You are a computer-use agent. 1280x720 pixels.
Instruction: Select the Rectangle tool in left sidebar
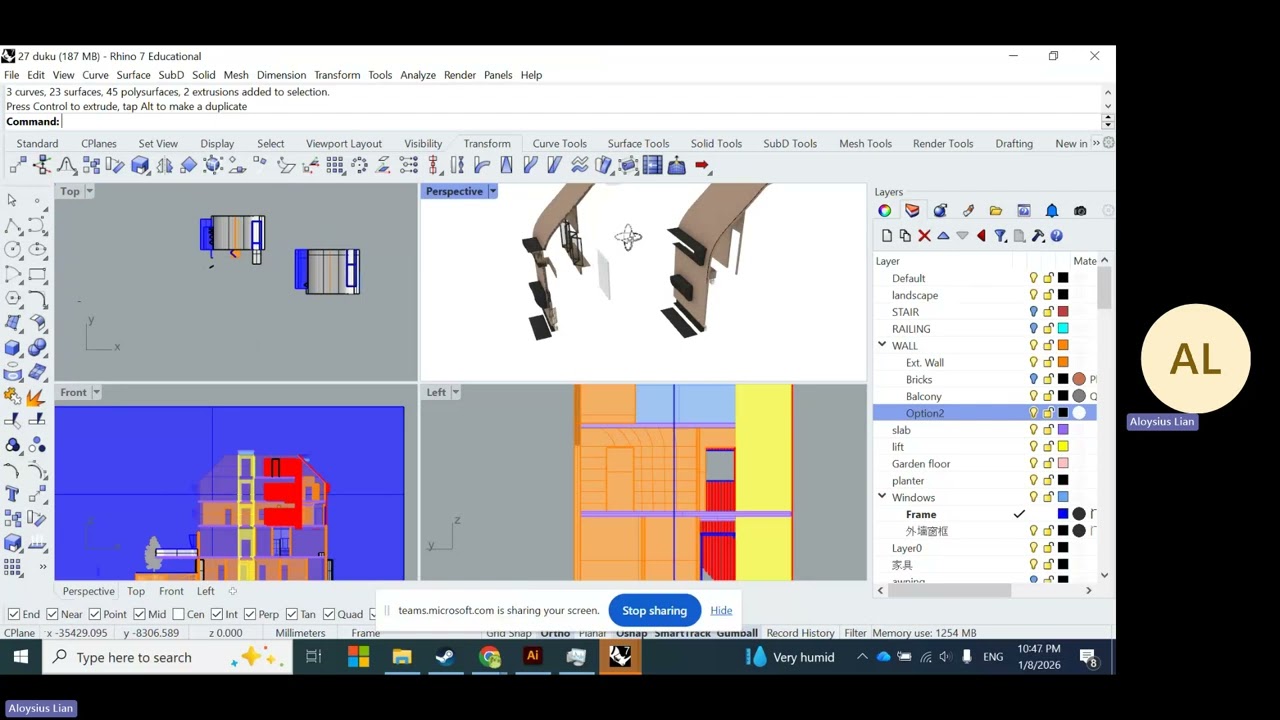coord(37,274)
